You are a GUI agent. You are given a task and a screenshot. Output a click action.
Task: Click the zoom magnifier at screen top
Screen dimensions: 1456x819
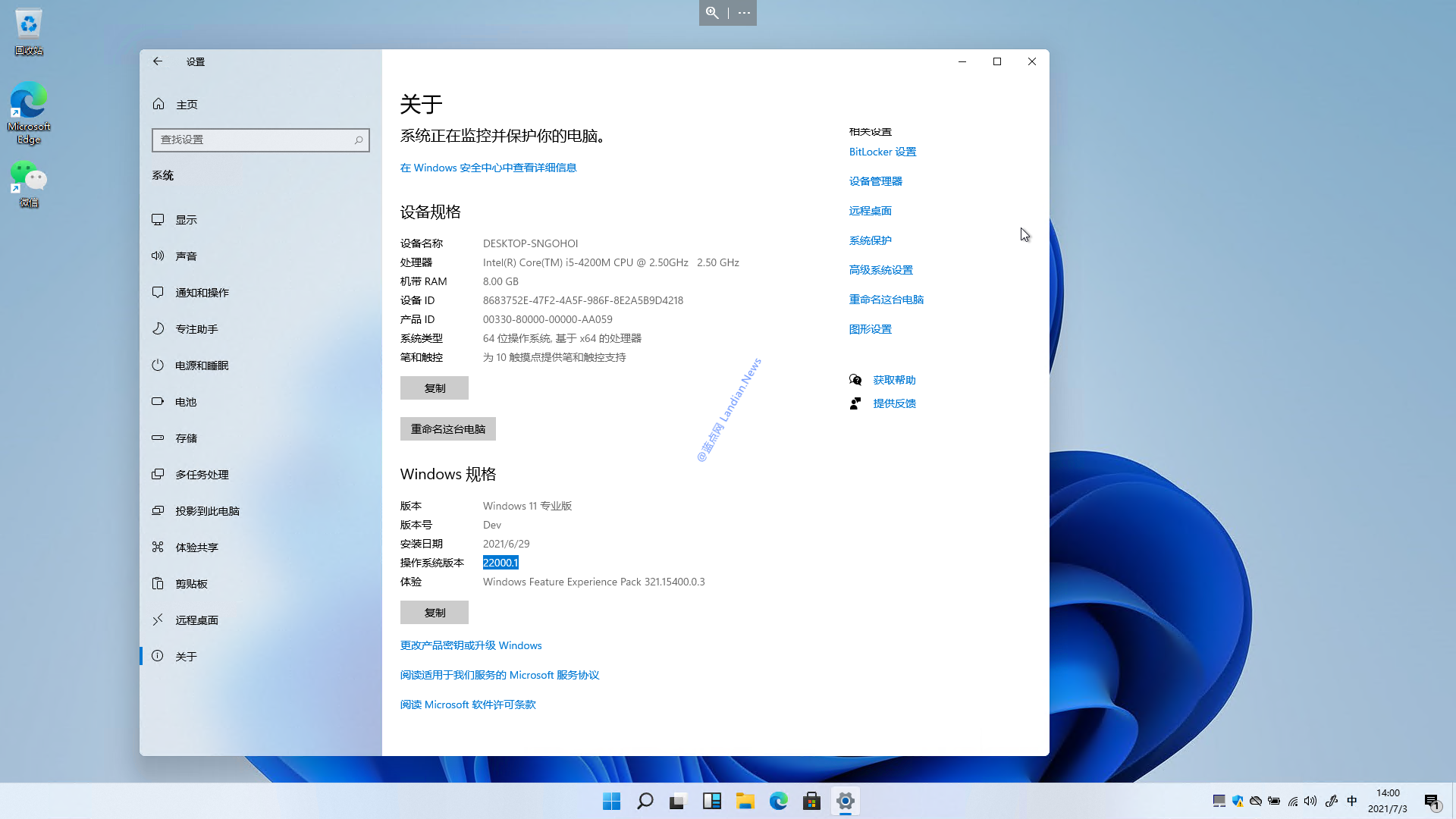(712, 13)
